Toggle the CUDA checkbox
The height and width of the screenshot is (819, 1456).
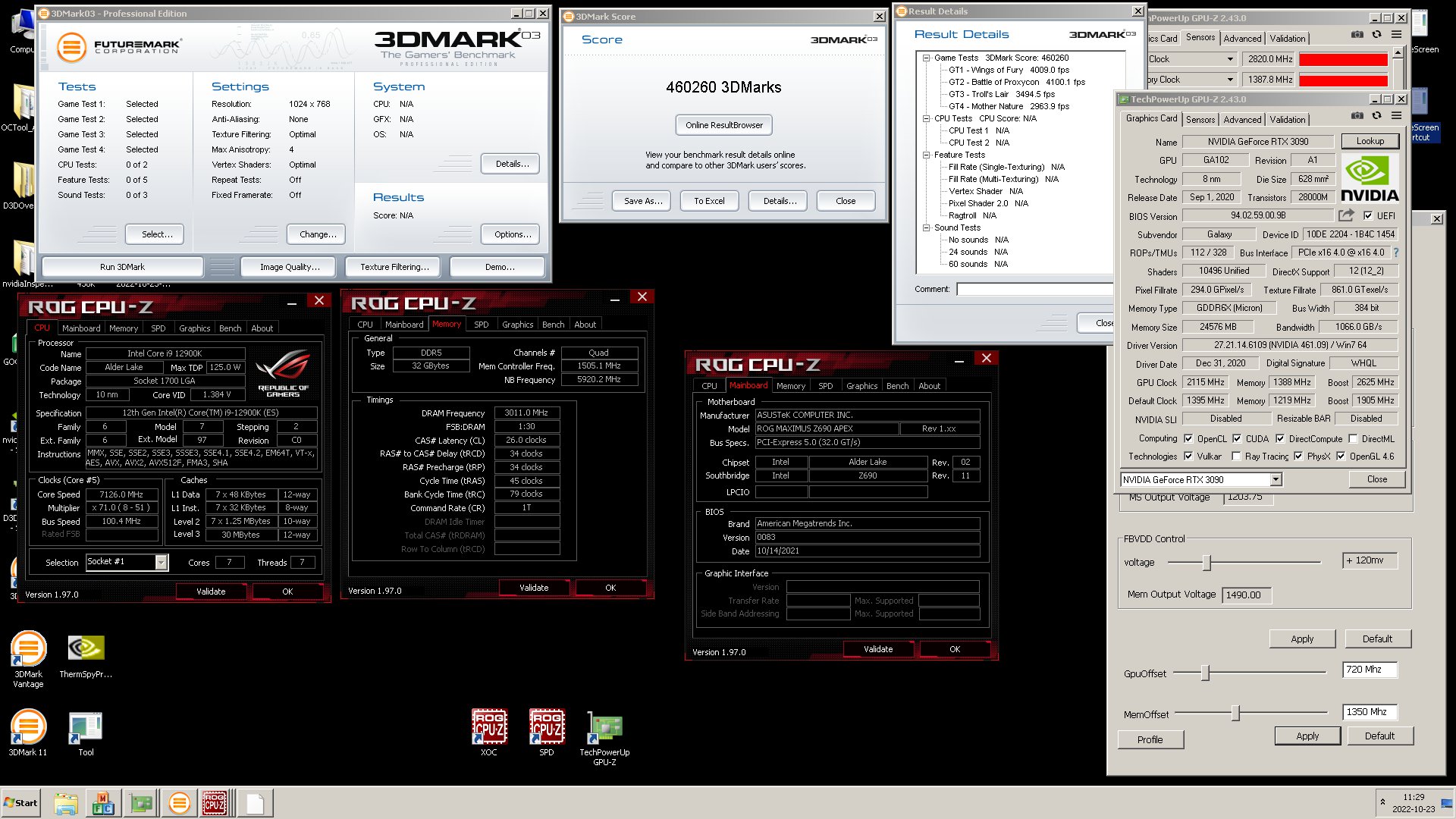[x=1237, y=438]
